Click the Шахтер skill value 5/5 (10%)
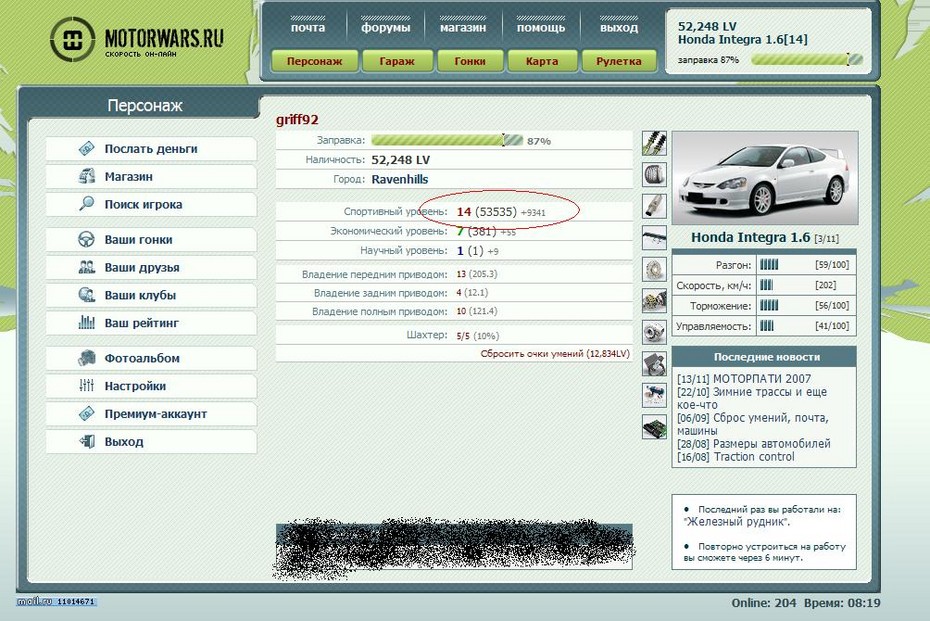Image resolution: width=930 pixels, height=621 pixels. point(477,336)
